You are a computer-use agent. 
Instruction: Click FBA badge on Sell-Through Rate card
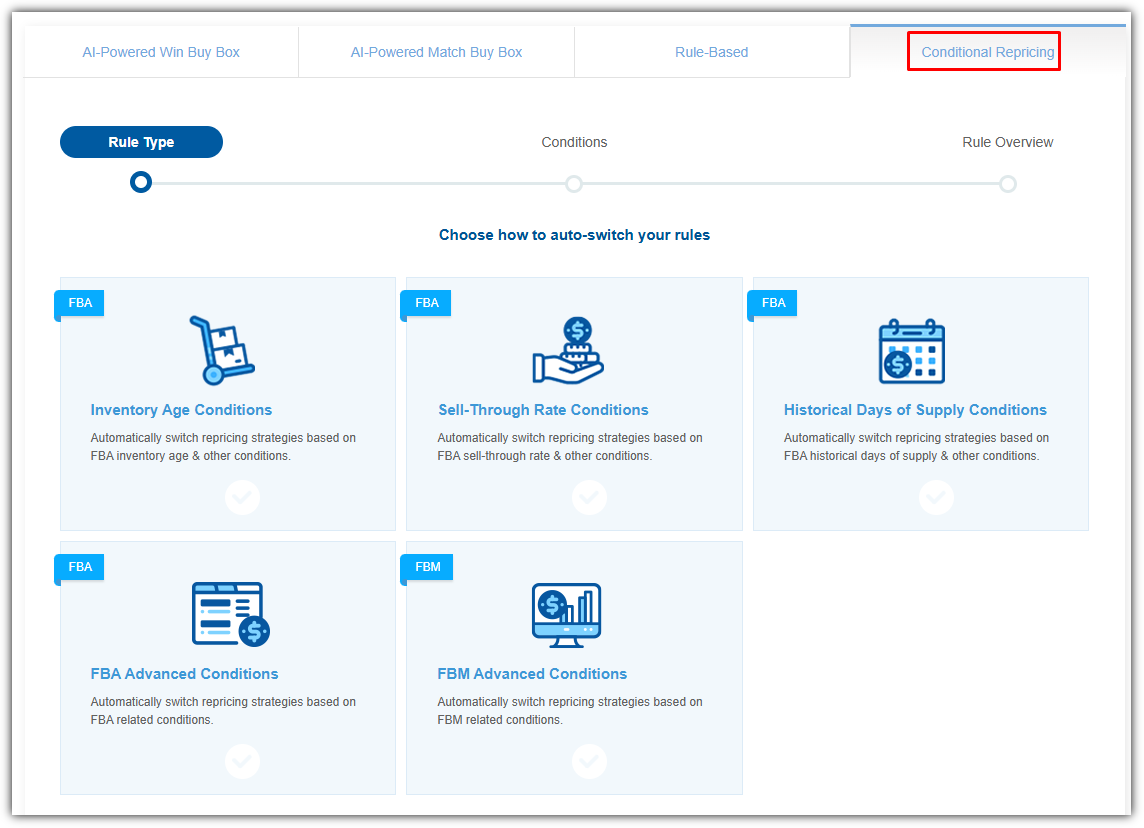tap(426, 303)
